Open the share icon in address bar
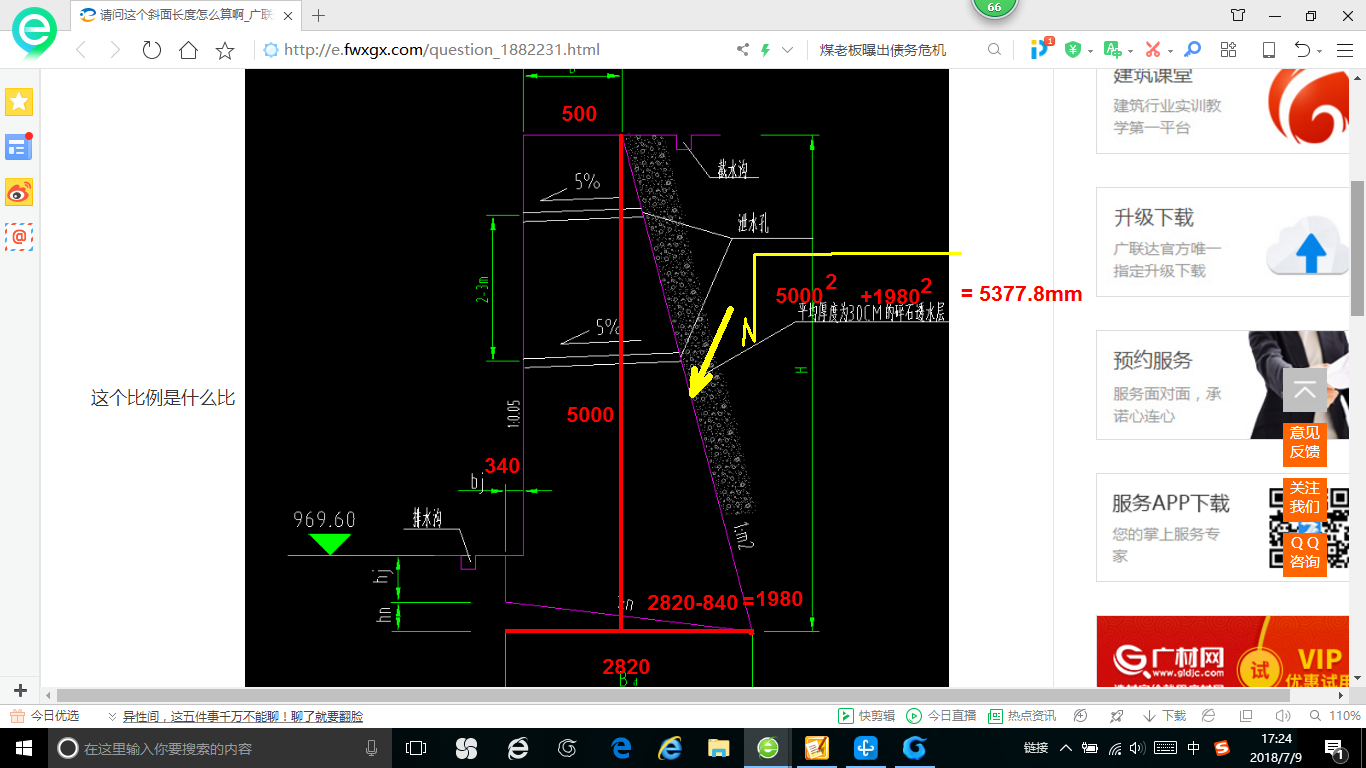This screenshot has width=1366, height=768. [x=742, y=49]
